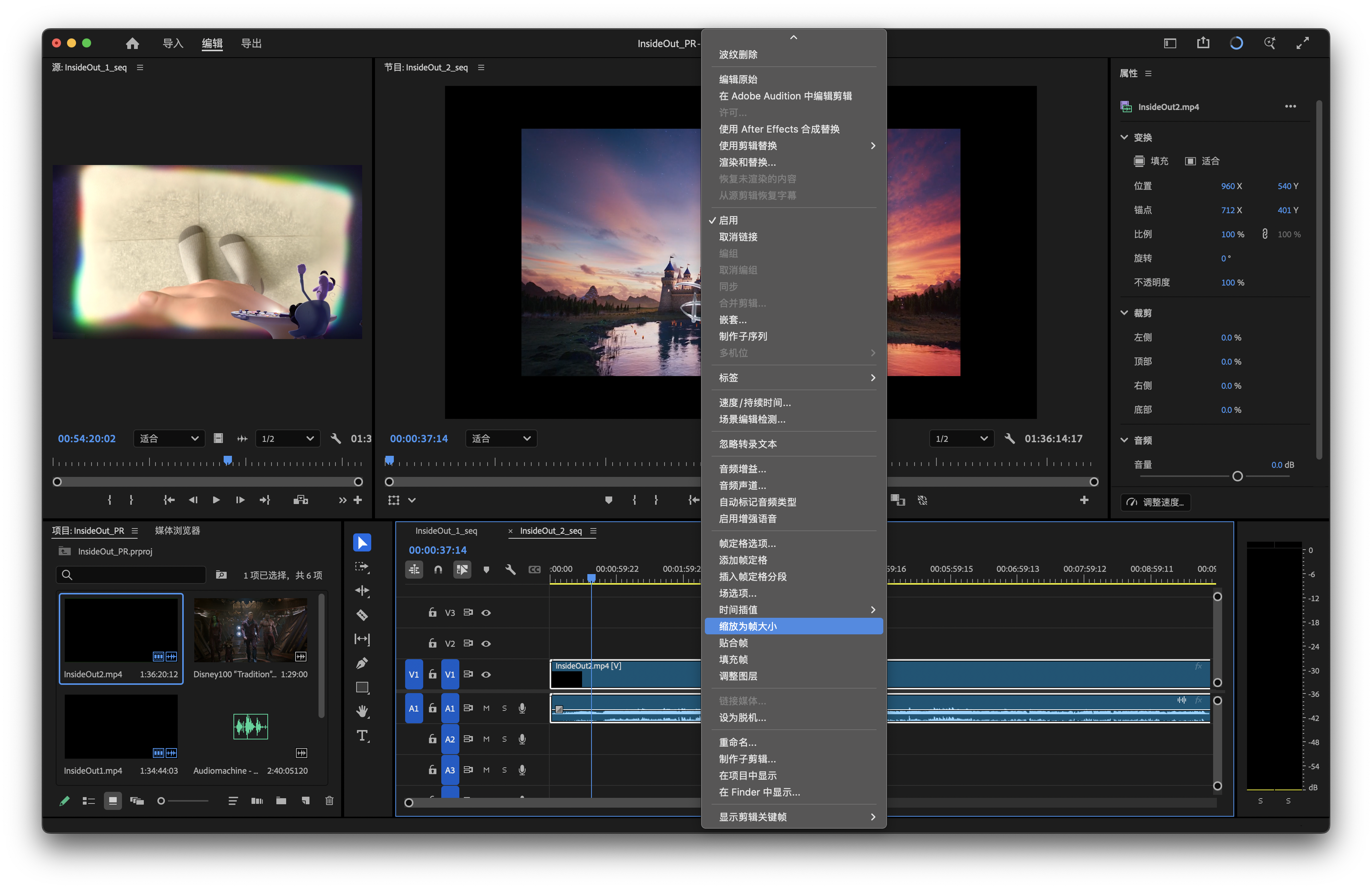Viewport: 1372px width, 889px height.
Task: Open timeline display settings wrench
Action: (x=510, y=570)
